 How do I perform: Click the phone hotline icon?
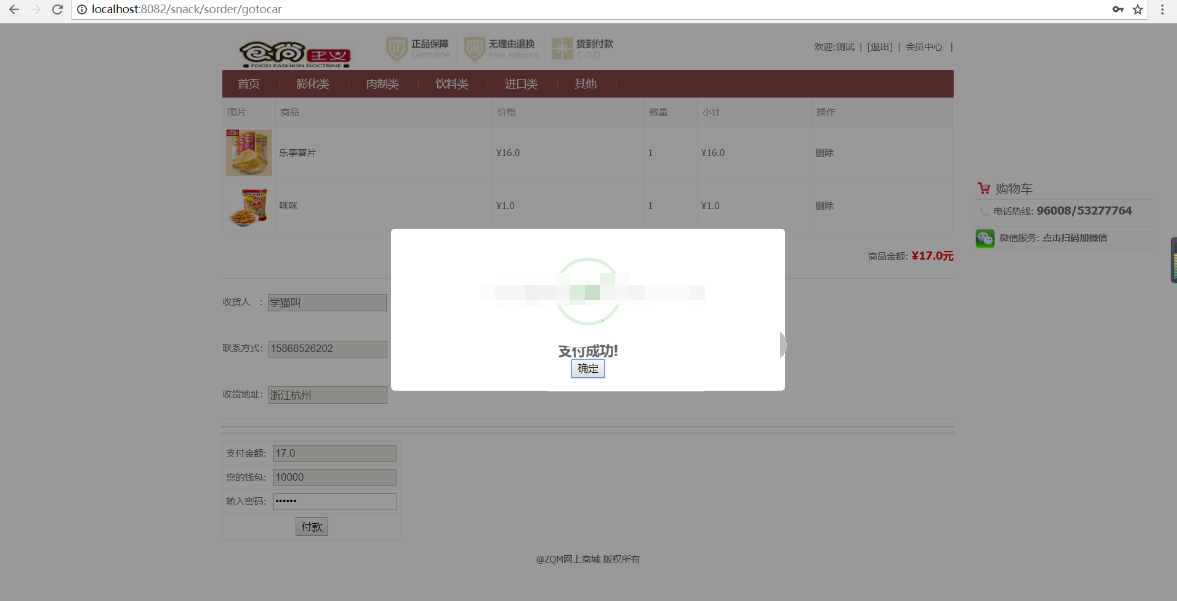pos(984,212)
